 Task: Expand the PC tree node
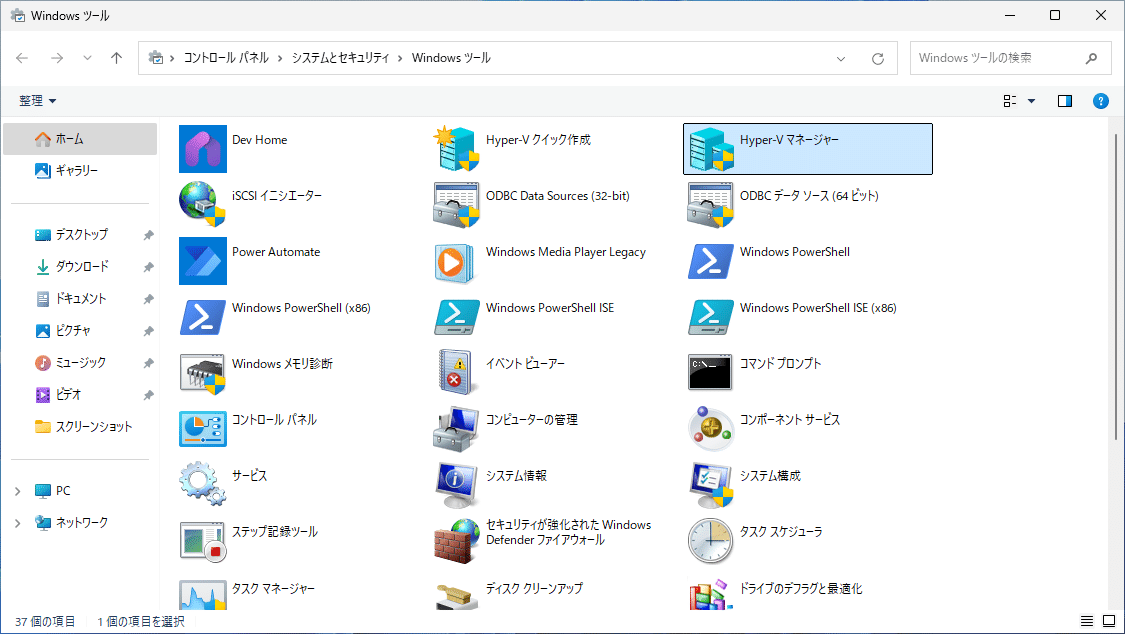(17, 491)
